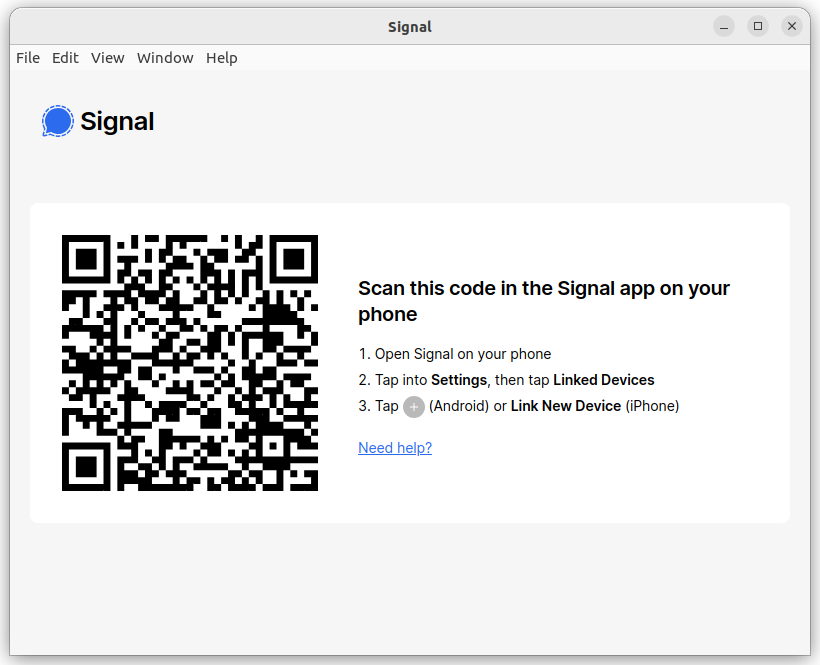Screen dimensions: 820x665
Task: Open the Help menu
Action: click(221, 58)
